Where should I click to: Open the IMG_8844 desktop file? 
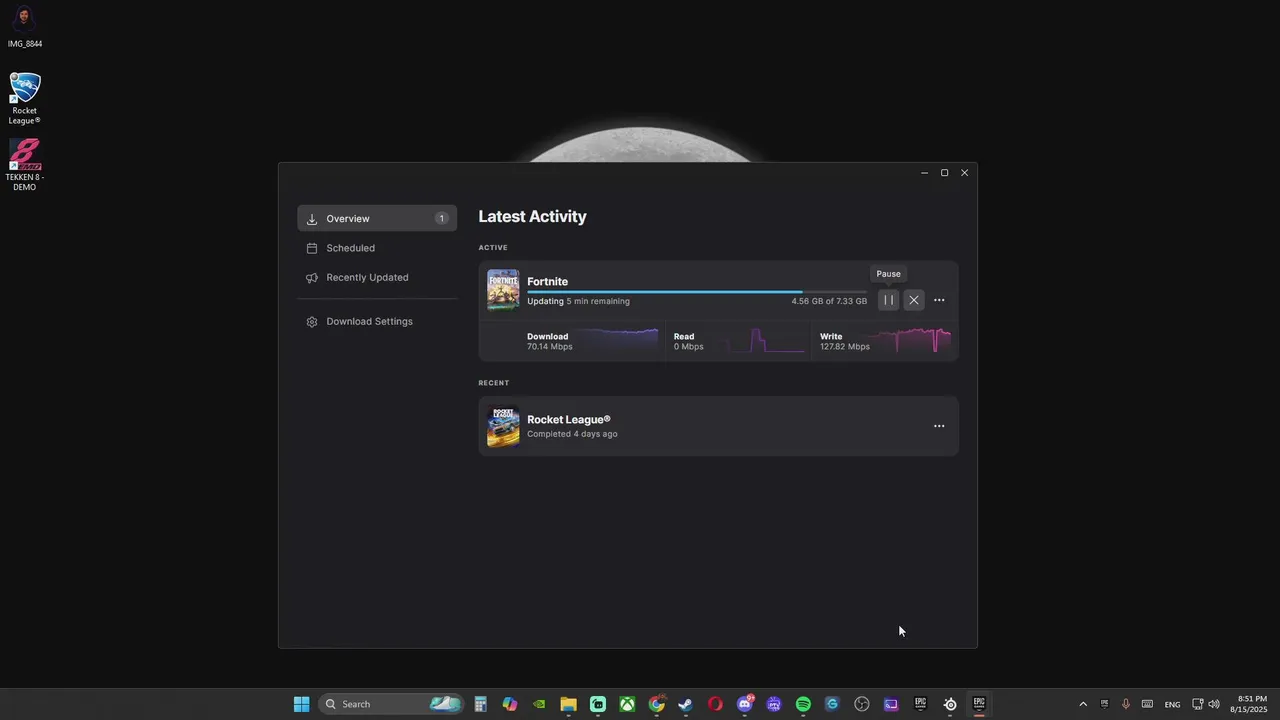point(25,27)
